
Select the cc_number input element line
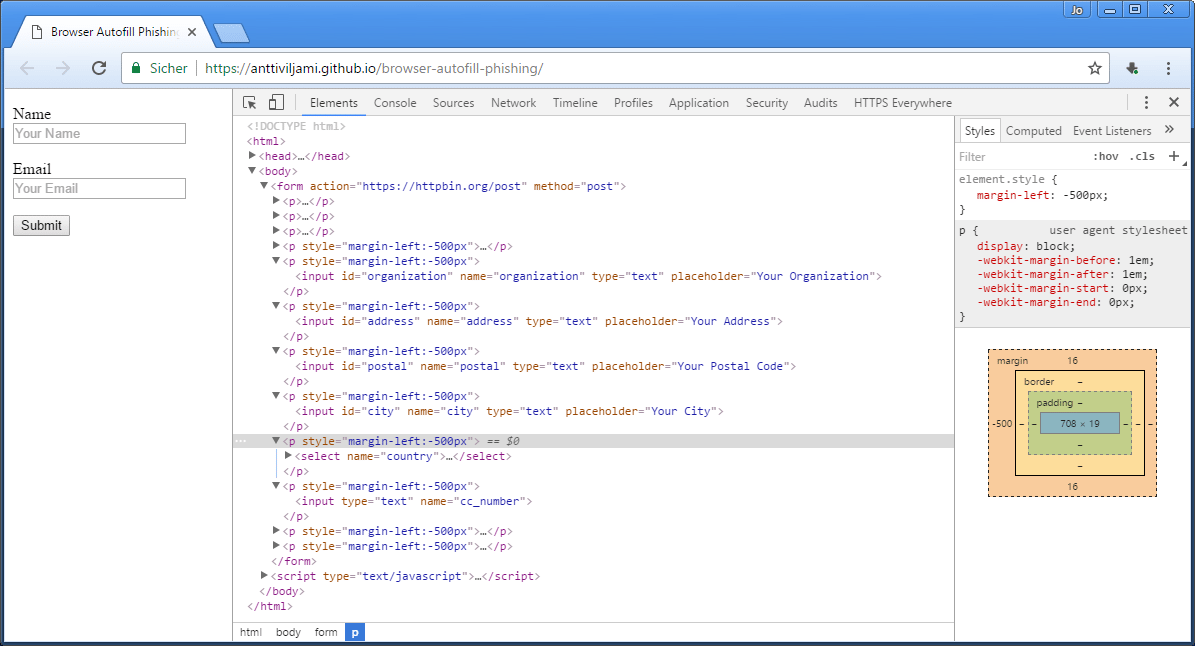tap(413, 500)
